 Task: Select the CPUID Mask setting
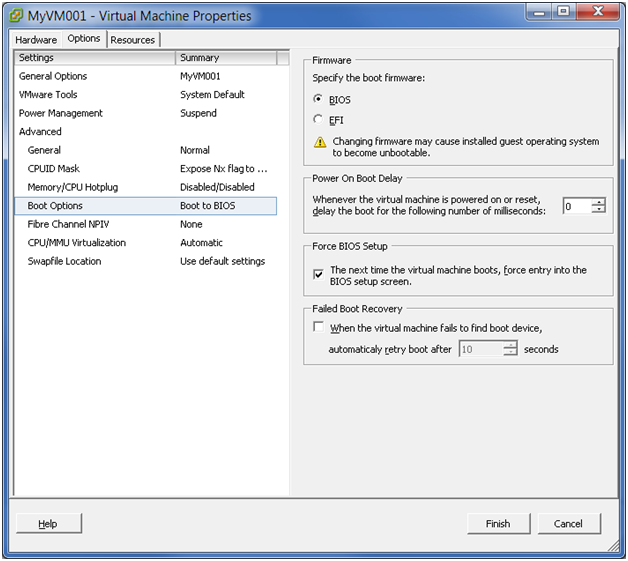pyautogui.click(x=54, y=169)
